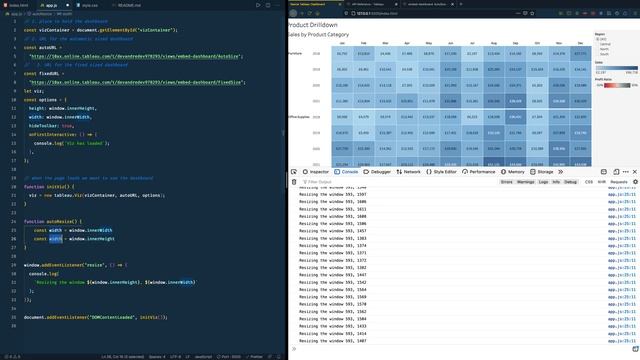
Task: Clear console output with trash icon
Action: pyautogui.click(x=294, y=182)
